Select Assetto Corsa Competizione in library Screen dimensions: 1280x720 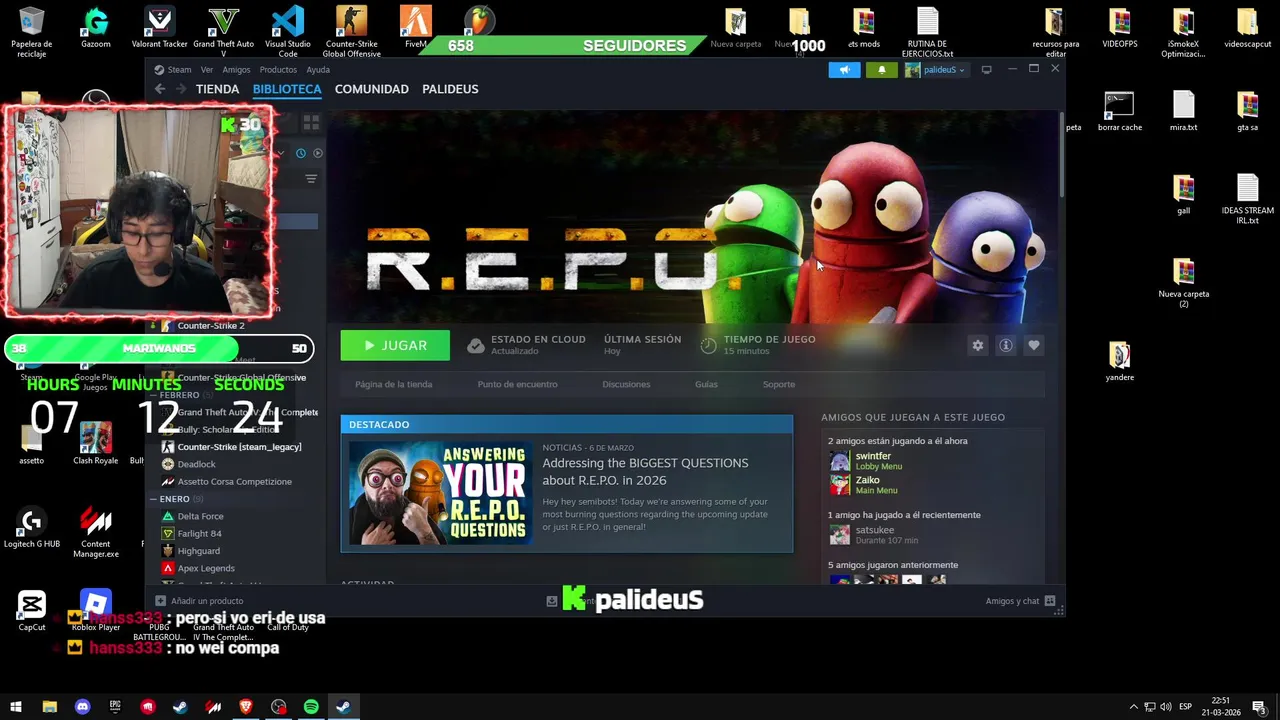coord(234,481)
